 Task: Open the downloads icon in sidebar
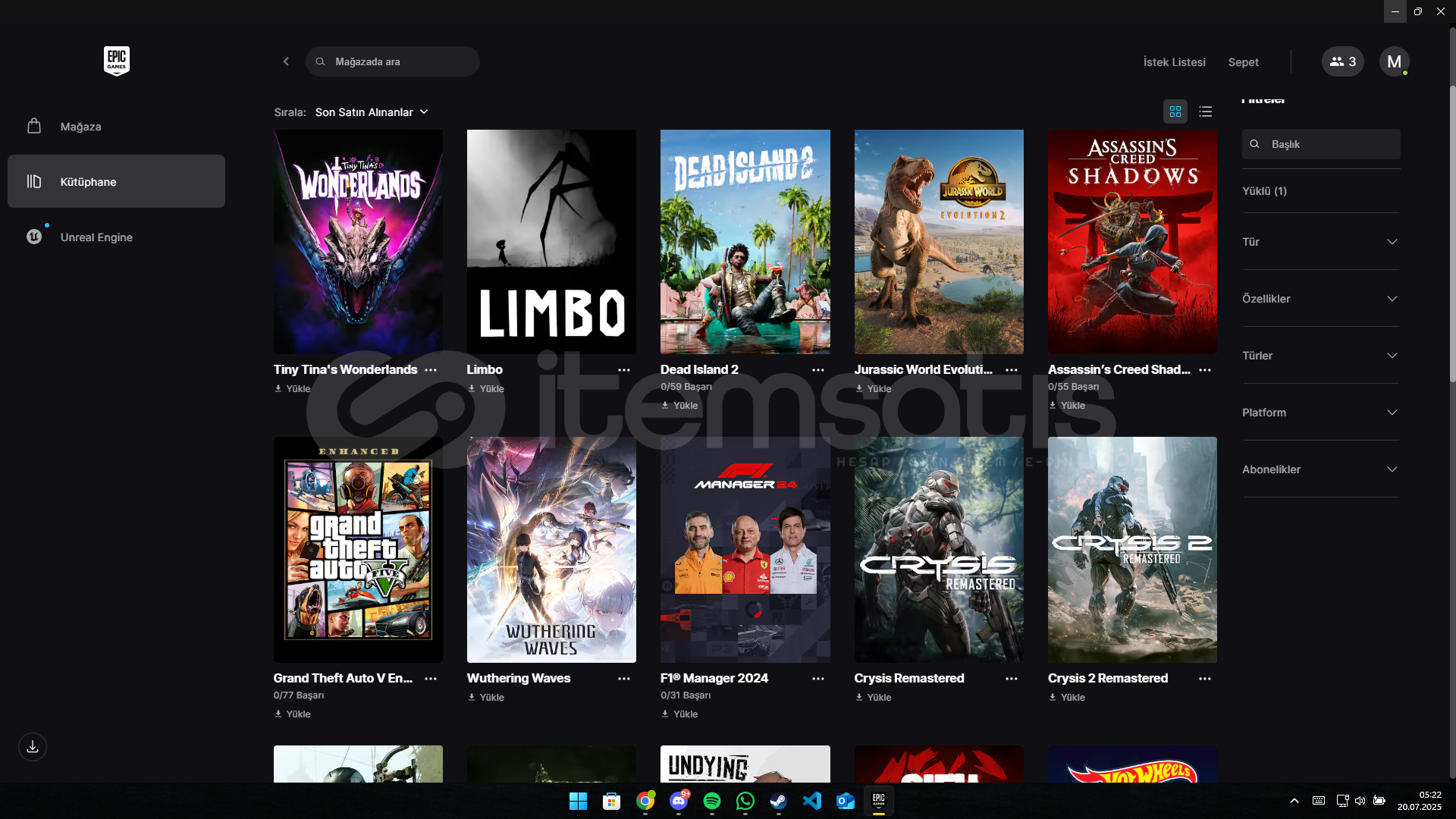click(x=33, y=747)
